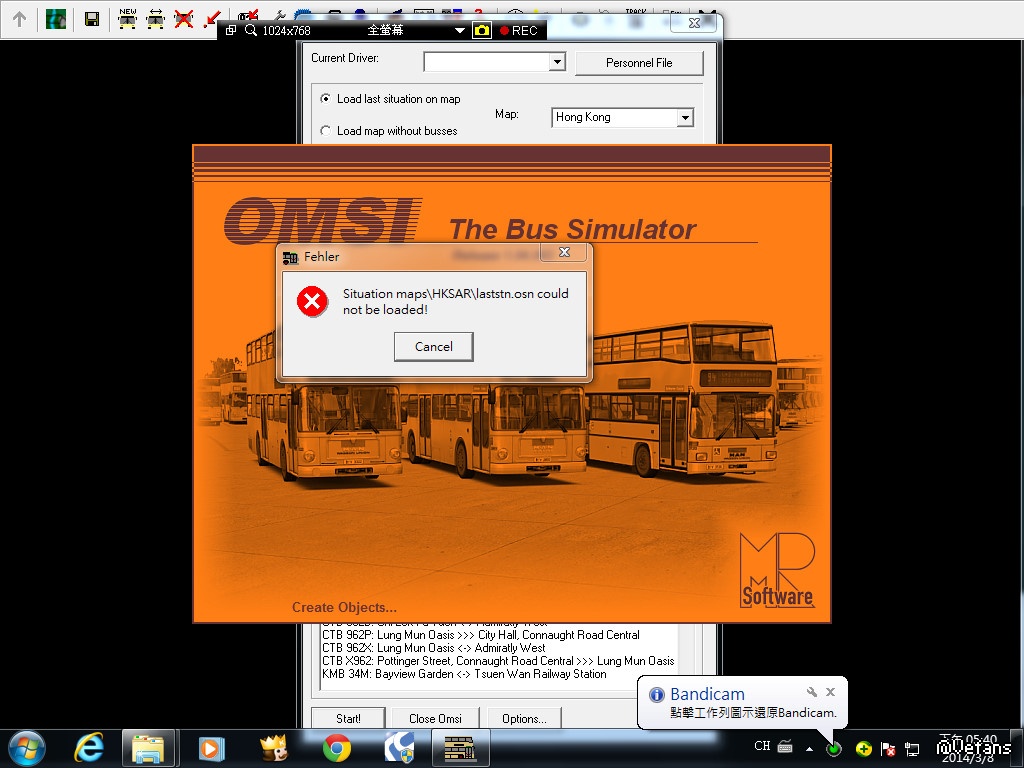Click the up arrow toolbar icon
The height and width of the screenshot is (768, 1024).
20,19
